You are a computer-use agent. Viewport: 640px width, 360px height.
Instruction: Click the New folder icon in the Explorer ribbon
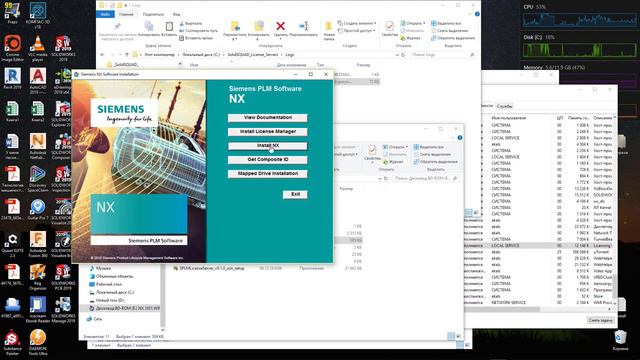click(x=329, y=31)
